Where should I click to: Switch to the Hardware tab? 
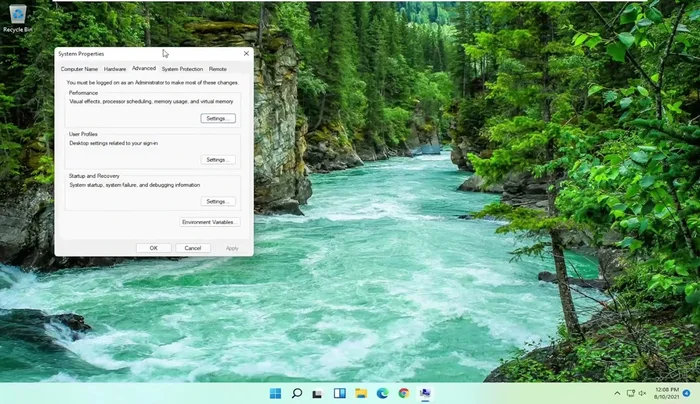coord(115,69)
